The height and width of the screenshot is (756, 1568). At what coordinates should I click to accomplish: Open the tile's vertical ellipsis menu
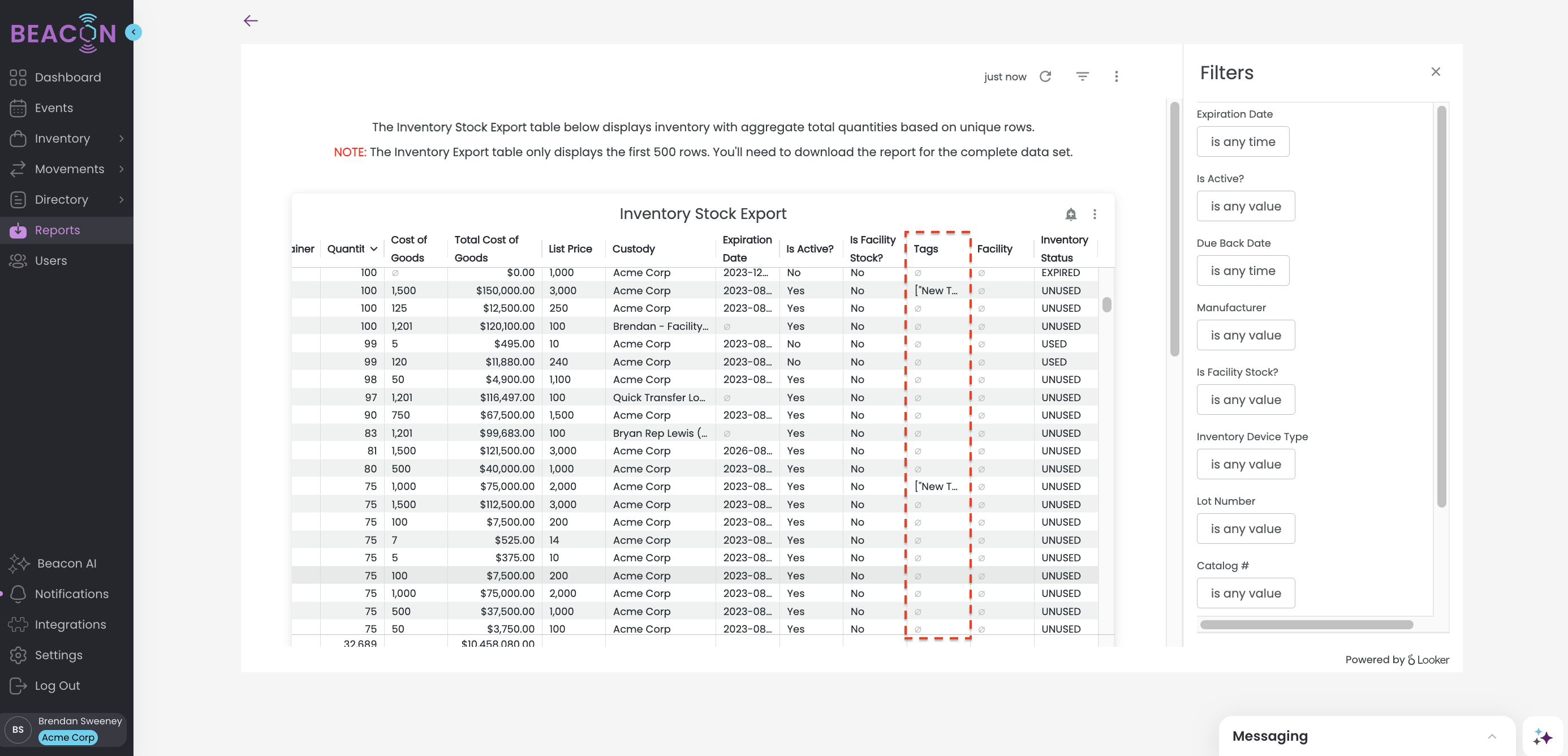coord(1095,214)
